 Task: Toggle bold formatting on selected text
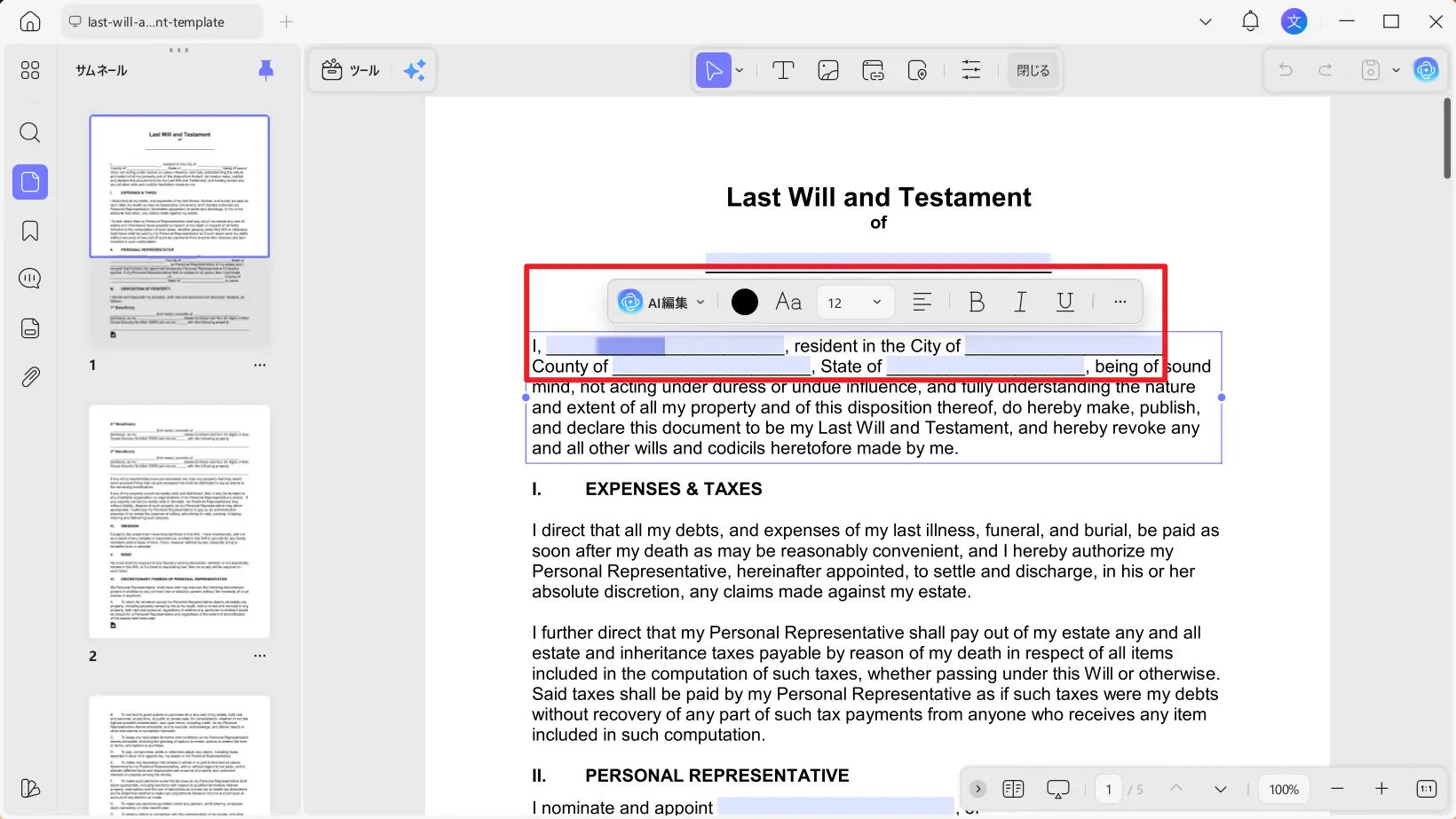click(977, 303)
